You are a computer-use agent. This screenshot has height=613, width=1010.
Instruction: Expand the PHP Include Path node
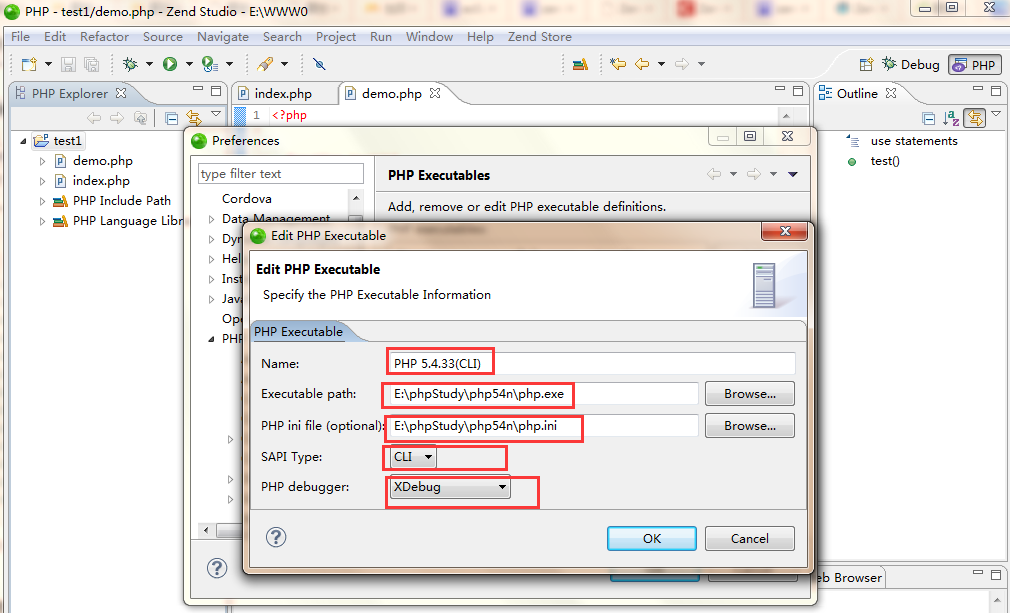click(43, 201)
